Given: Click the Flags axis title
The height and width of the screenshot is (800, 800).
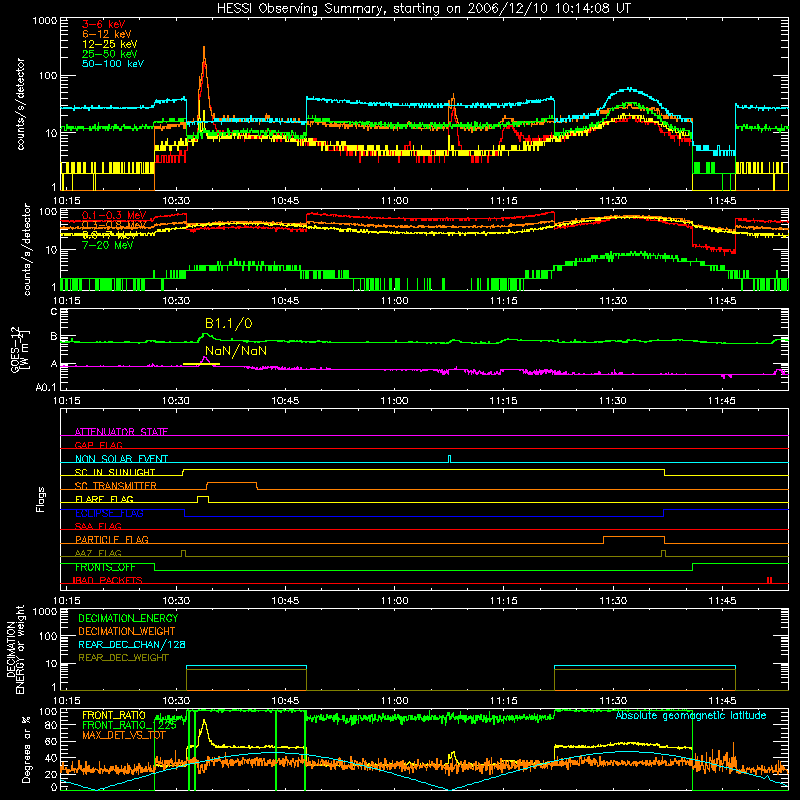Looking at the screenshot, I should (41, 499).
